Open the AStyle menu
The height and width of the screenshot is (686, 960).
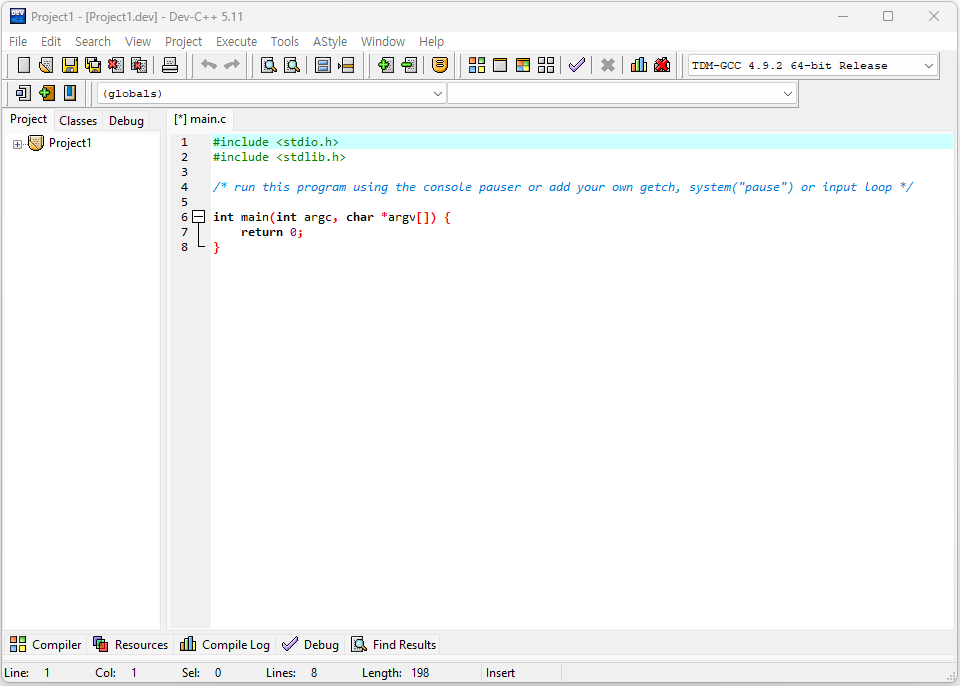click(x=330, y=42)
